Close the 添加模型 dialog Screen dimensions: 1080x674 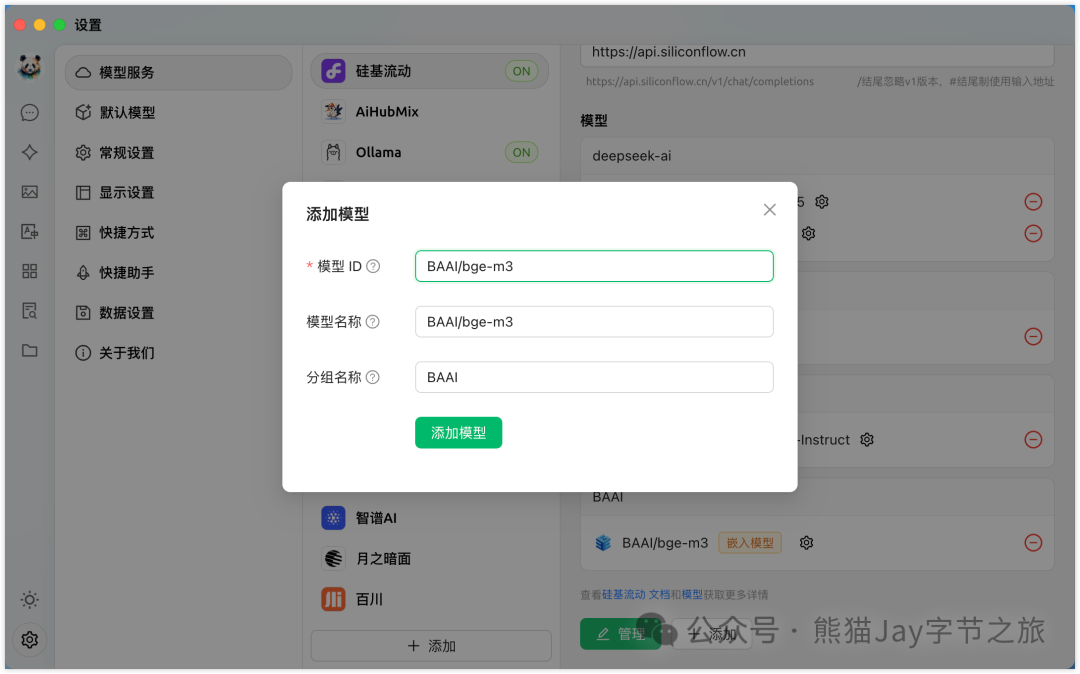click(769, 210)
